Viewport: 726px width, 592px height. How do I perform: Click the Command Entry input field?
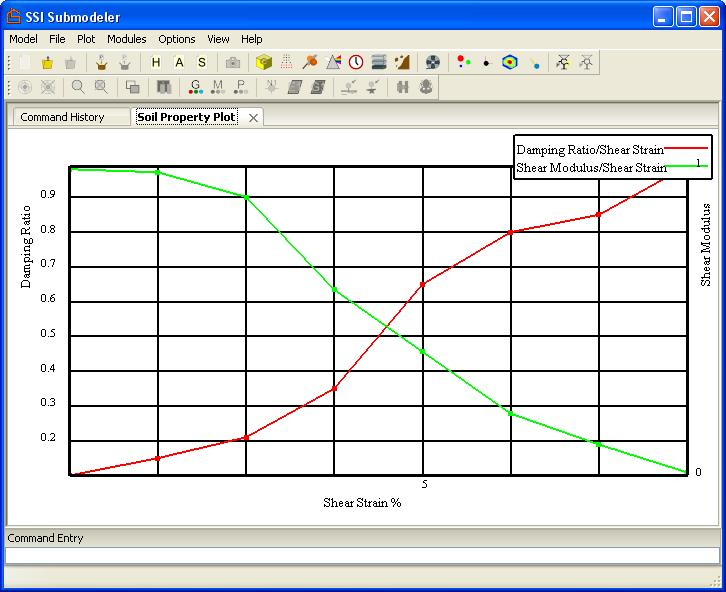362,555
